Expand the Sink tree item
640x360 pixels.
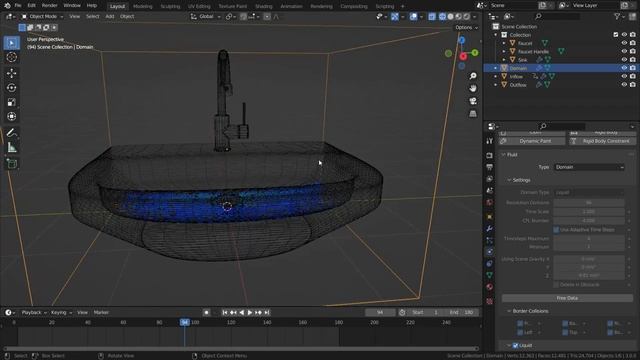click(504, 60)
